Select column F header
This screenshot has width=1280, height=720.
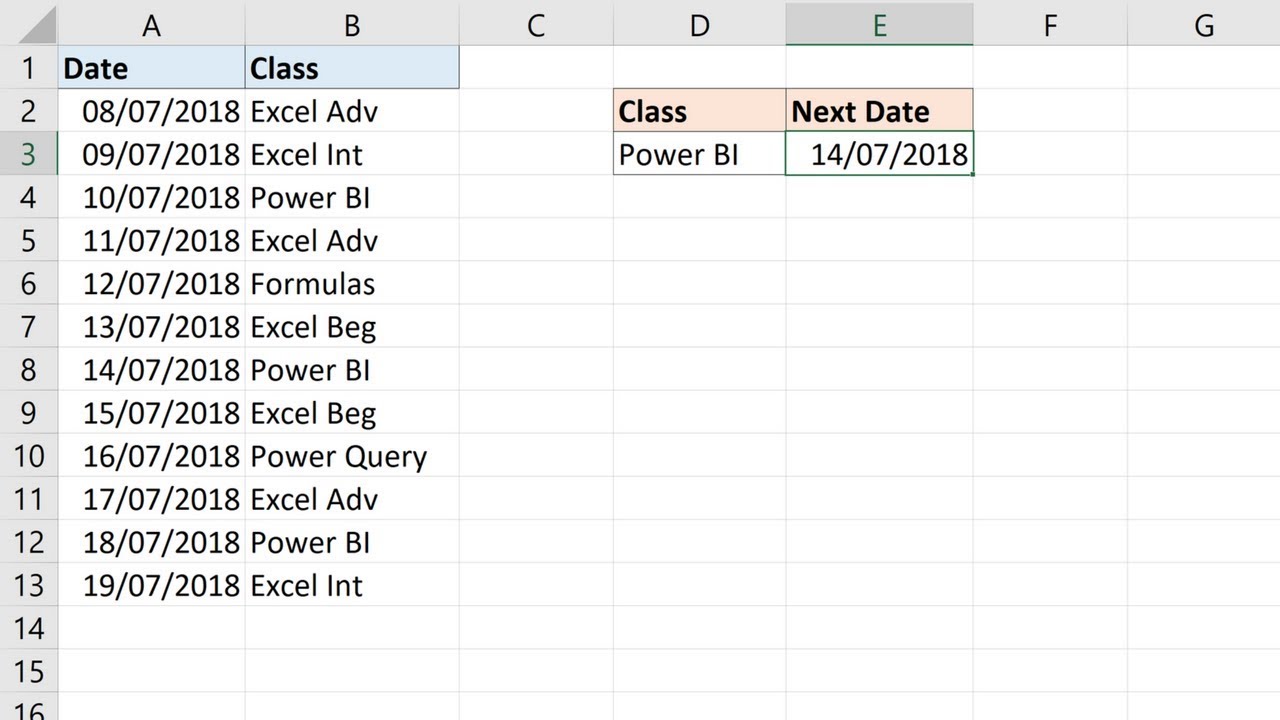(x=1050, y=25)
